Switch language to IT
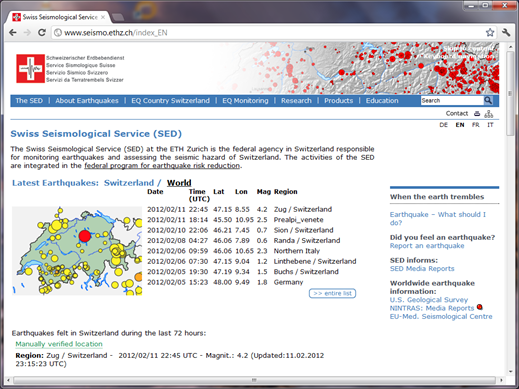The image size is (519, 389). 490,125
